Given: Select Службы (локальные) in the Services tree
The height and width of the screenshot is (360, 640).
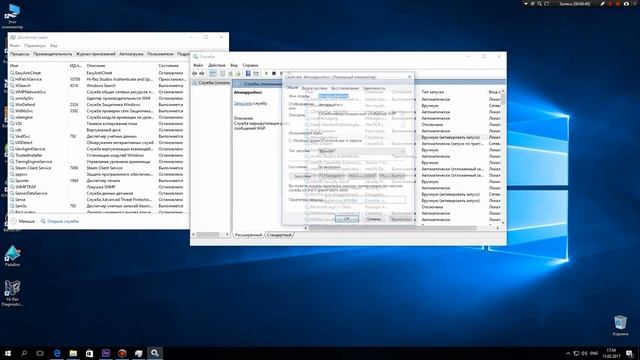Looking at the screenshot, I should tap(211, 83).
